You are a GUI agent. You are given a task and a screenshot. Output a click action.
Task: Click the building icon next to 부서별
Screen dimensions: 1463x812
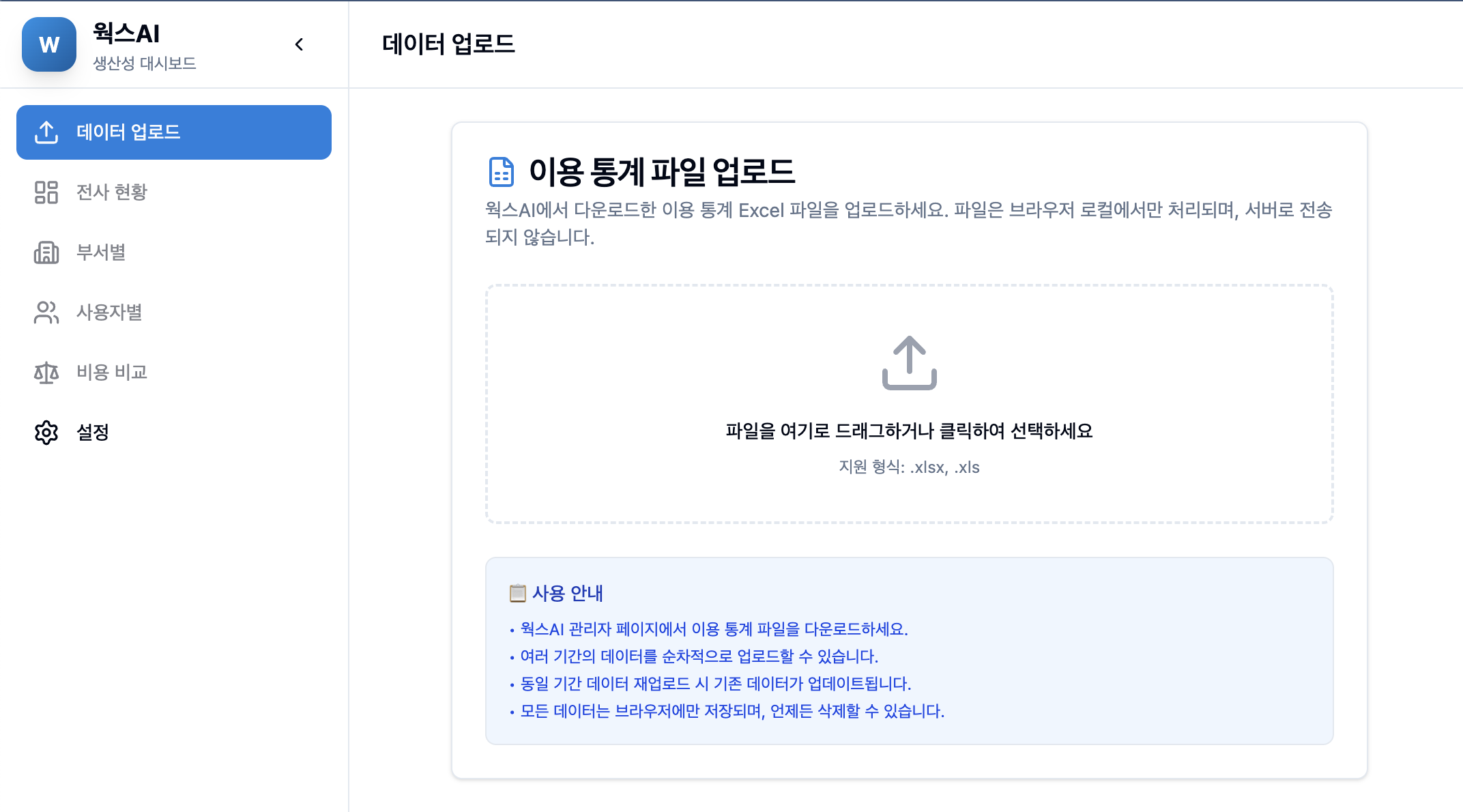[46, 252]
